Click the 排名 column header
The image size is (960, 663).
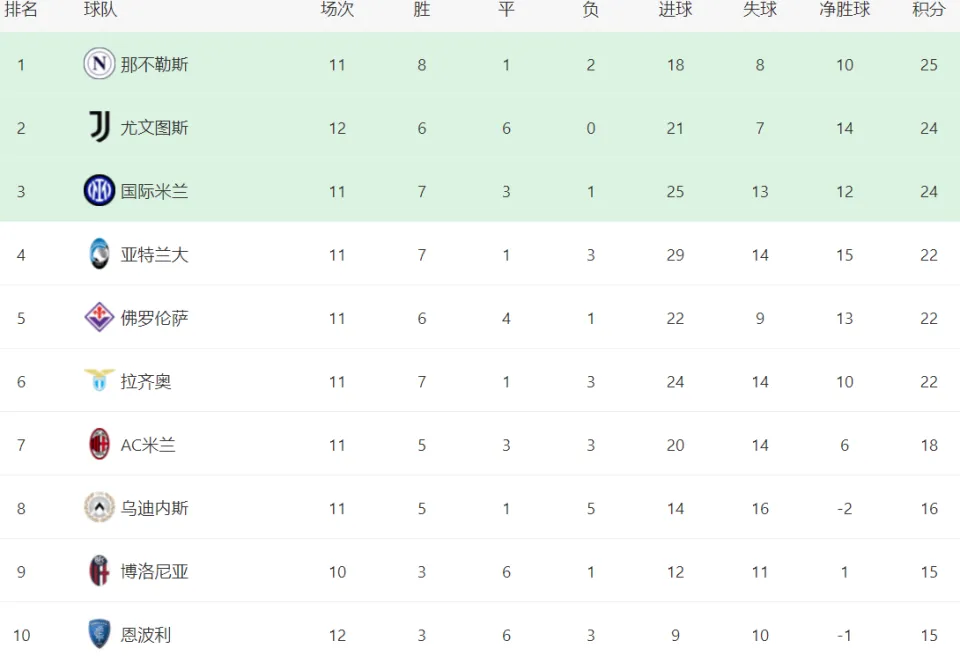click(21, 9)
